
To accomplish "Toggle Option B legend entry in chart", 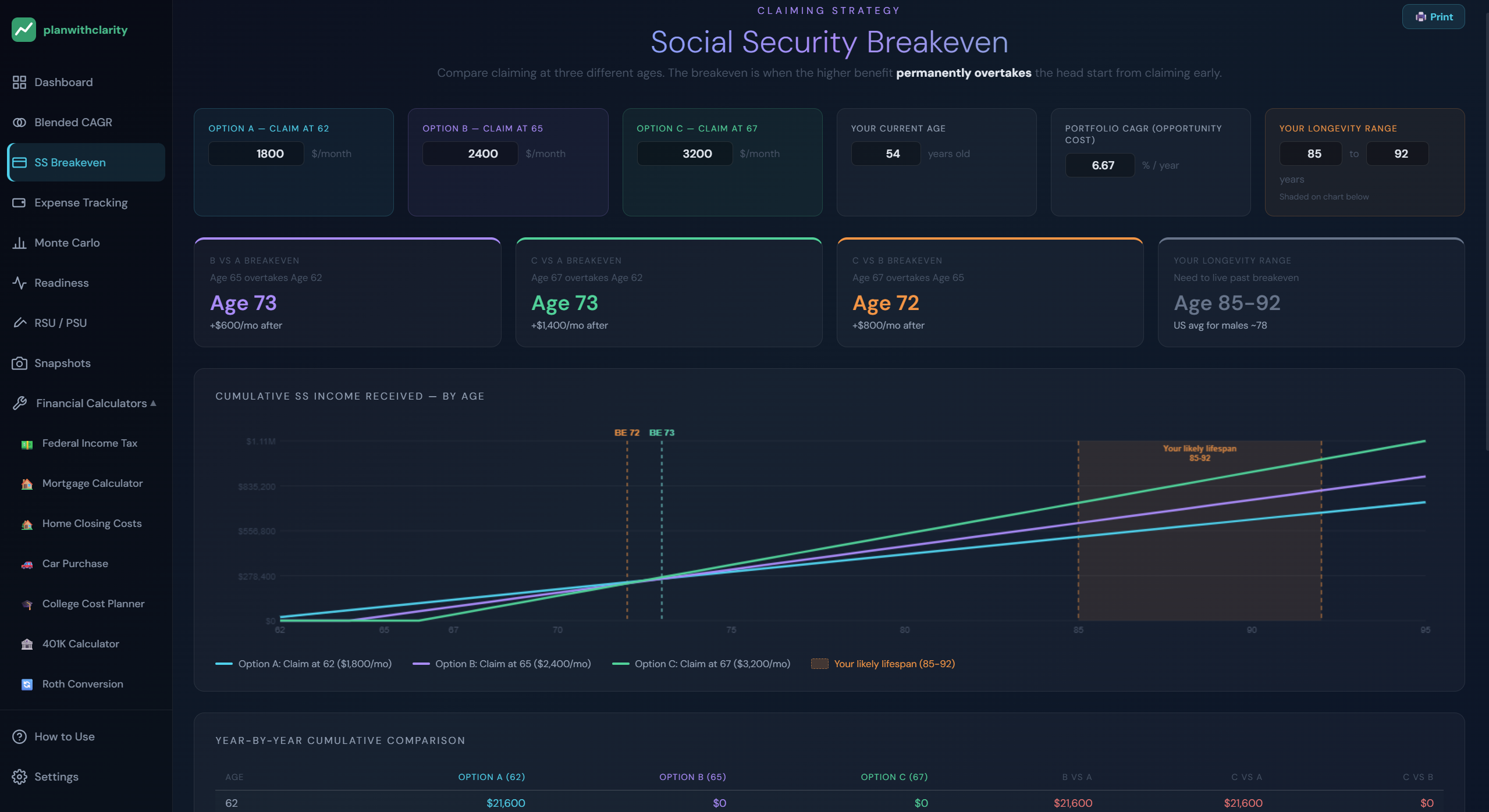I will (502, 664).
